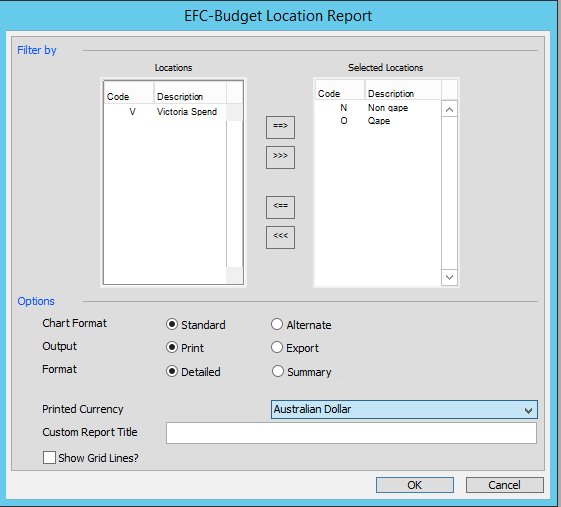Click inside the Custom Report Title field

point(351,433)
